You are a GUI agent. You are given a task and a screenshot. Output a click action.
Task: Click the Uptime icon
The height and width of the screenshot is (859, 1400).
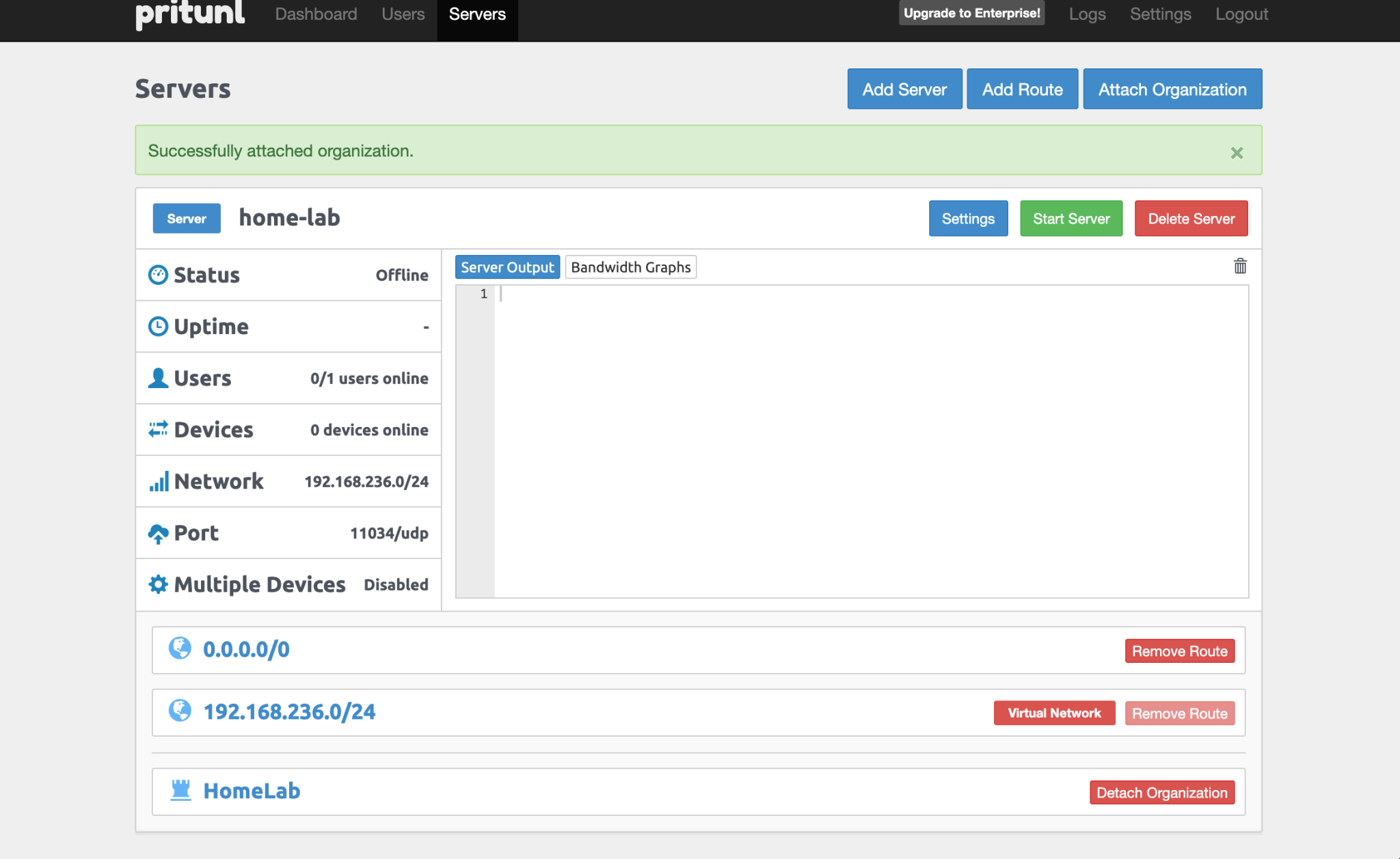coord(159,326)
